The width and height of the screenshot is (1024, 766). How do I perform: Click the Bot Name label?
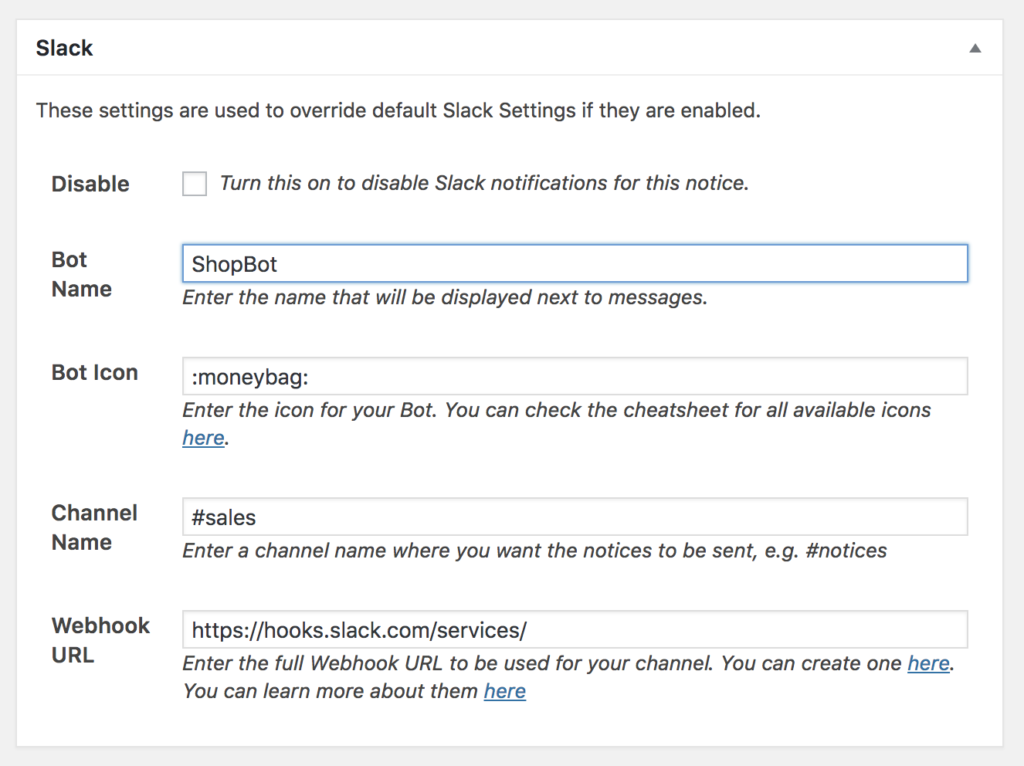81,274
